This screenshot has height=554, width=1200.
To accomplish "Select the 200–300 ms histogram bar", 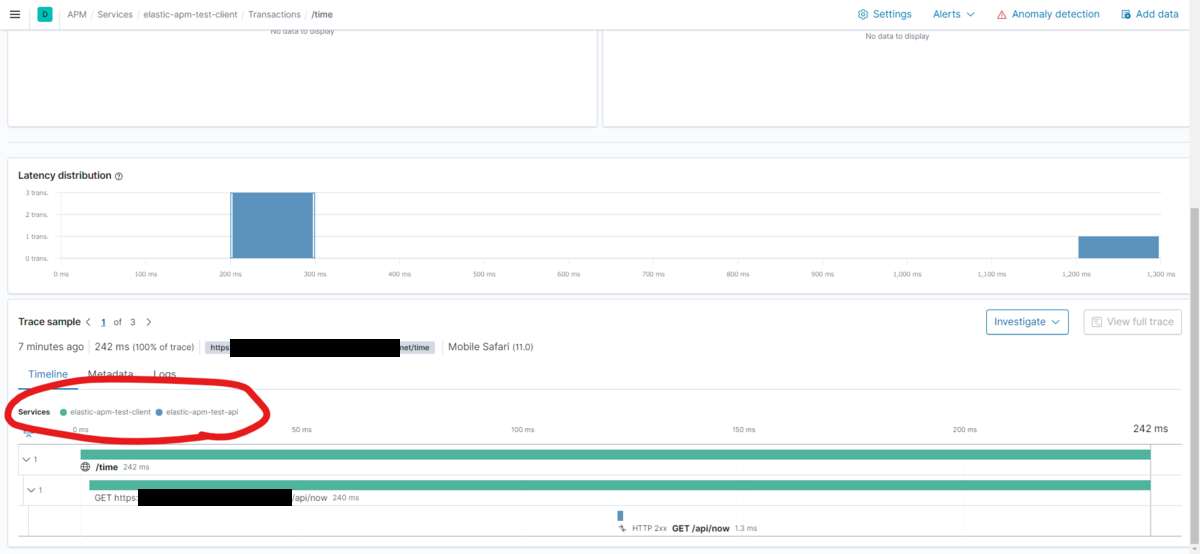I will 273,225.
